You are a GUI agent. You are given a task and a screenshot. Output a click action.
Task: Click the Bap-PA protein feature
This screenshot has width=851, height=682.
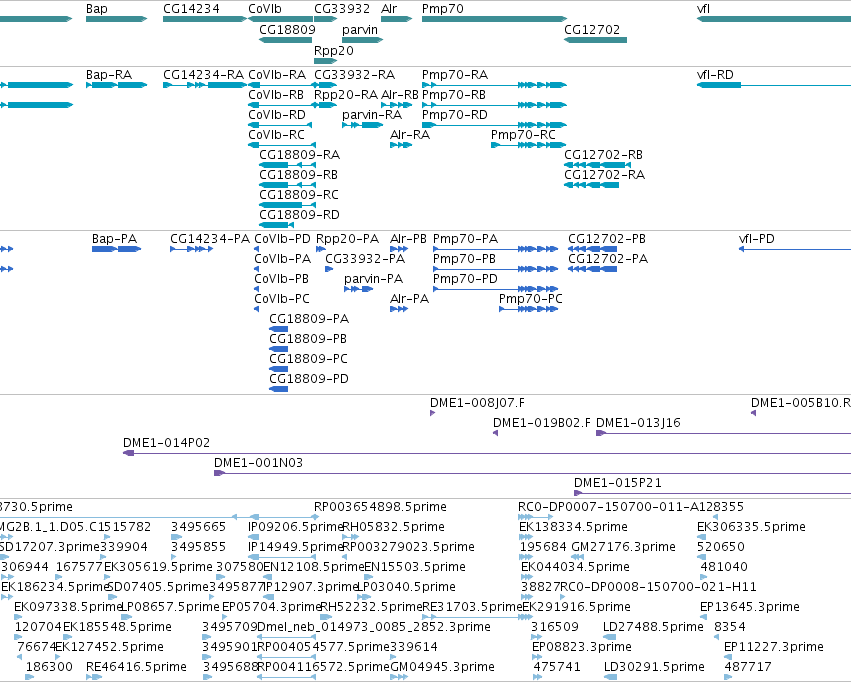(117, 249)
